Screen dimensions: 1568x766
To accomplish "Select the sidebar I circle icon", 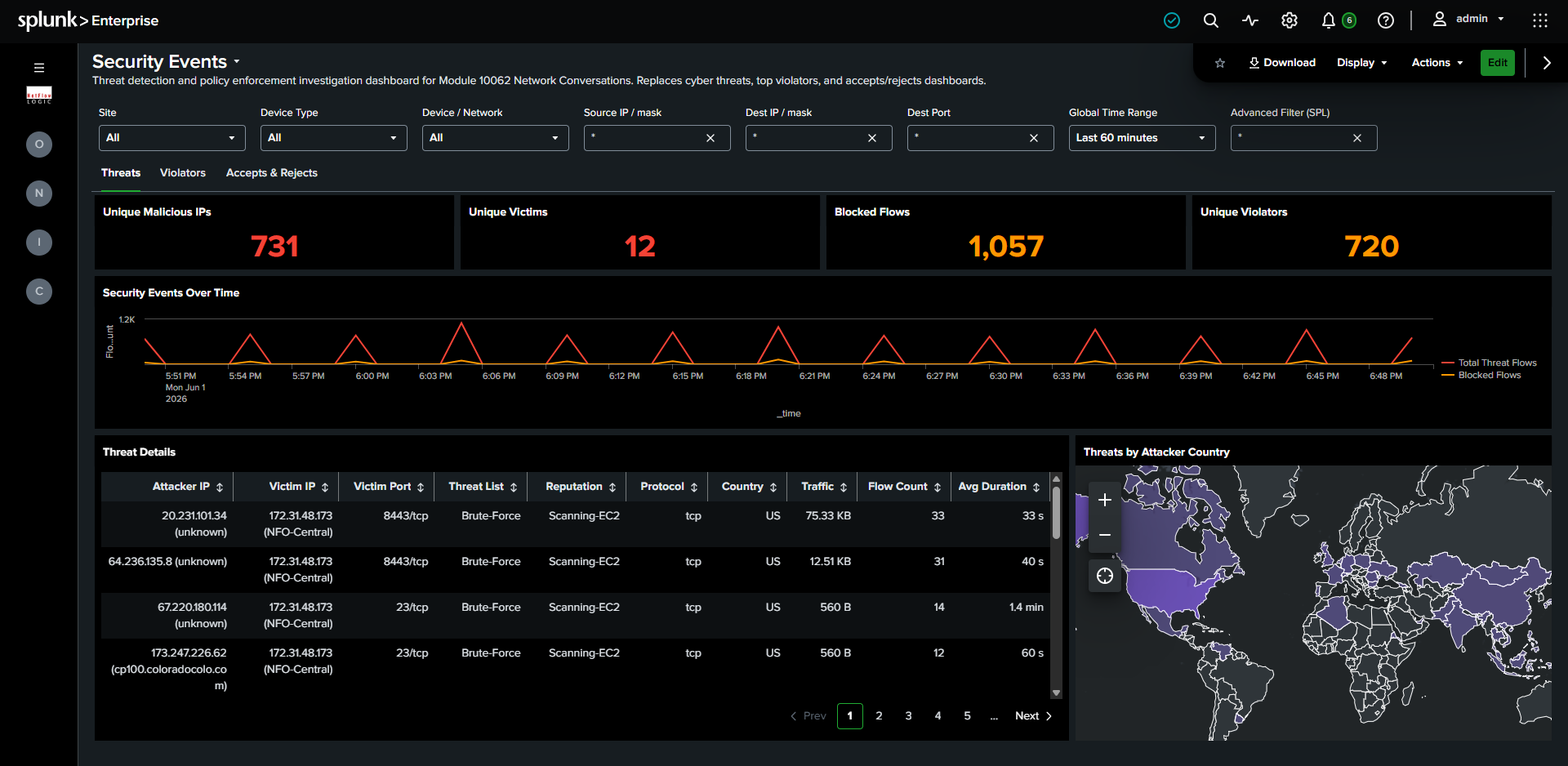I will point(39,243).
